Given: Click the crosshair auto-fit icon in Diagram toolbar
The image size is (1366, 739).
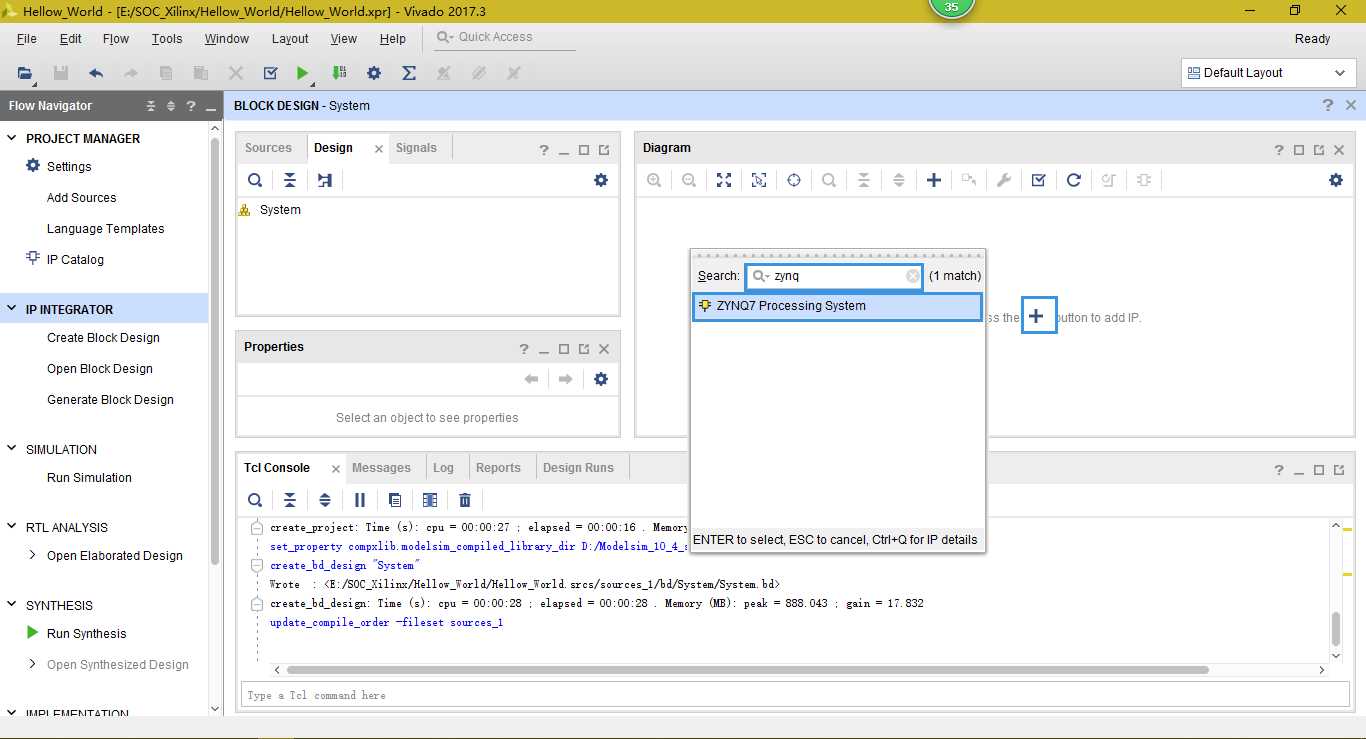Looking at the screenshot, I should point(794,180).
